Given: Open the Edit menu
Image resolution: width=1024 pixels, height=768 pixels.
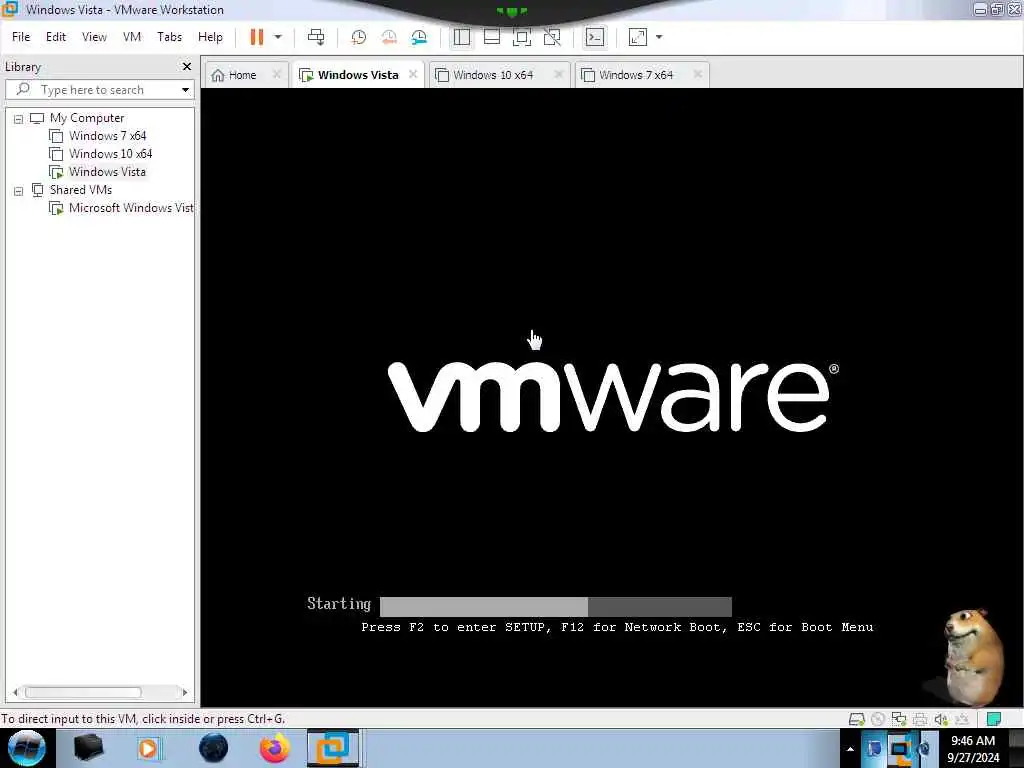Looking at the screenshot, I should [x=56, y=37].
